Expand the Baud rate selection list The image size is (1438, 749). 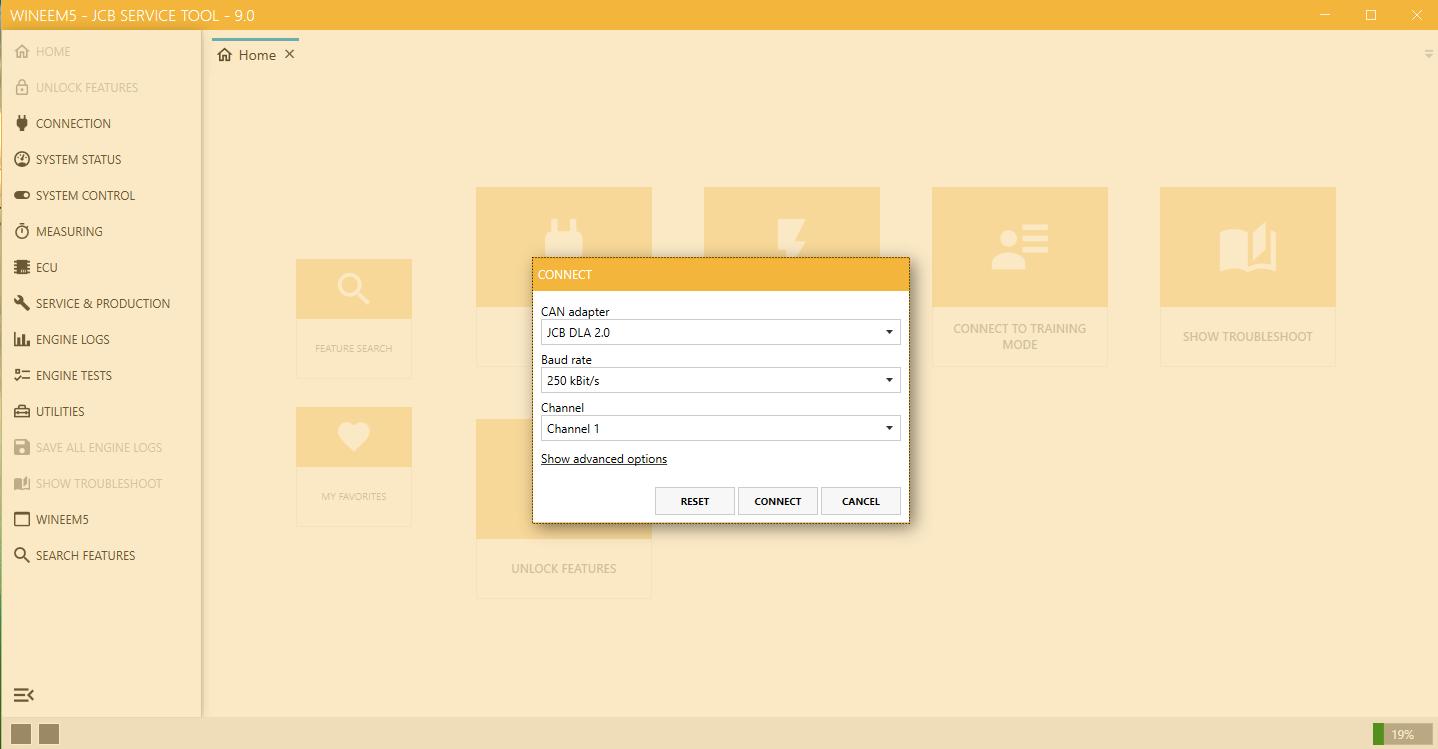tap(887, 379)
